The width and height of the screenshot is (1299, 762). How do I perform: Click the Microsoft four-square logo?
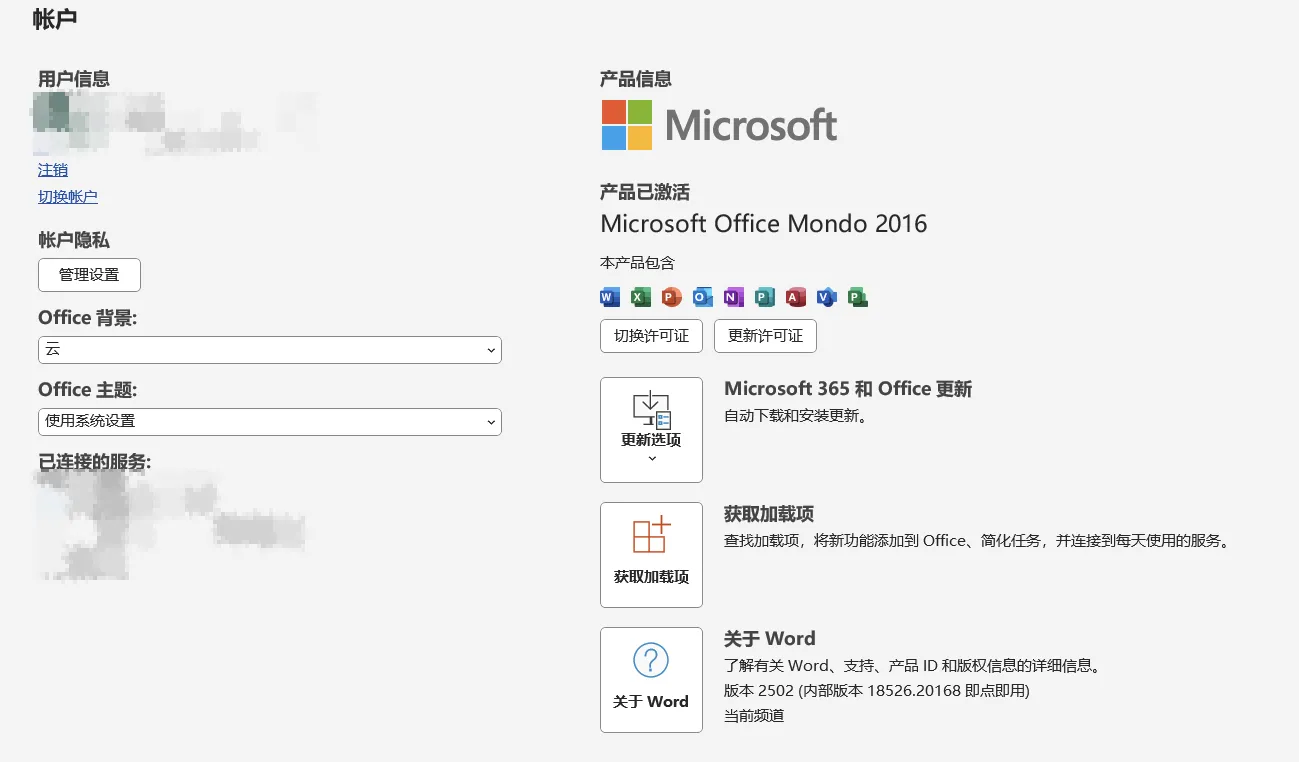click(625, 124)
